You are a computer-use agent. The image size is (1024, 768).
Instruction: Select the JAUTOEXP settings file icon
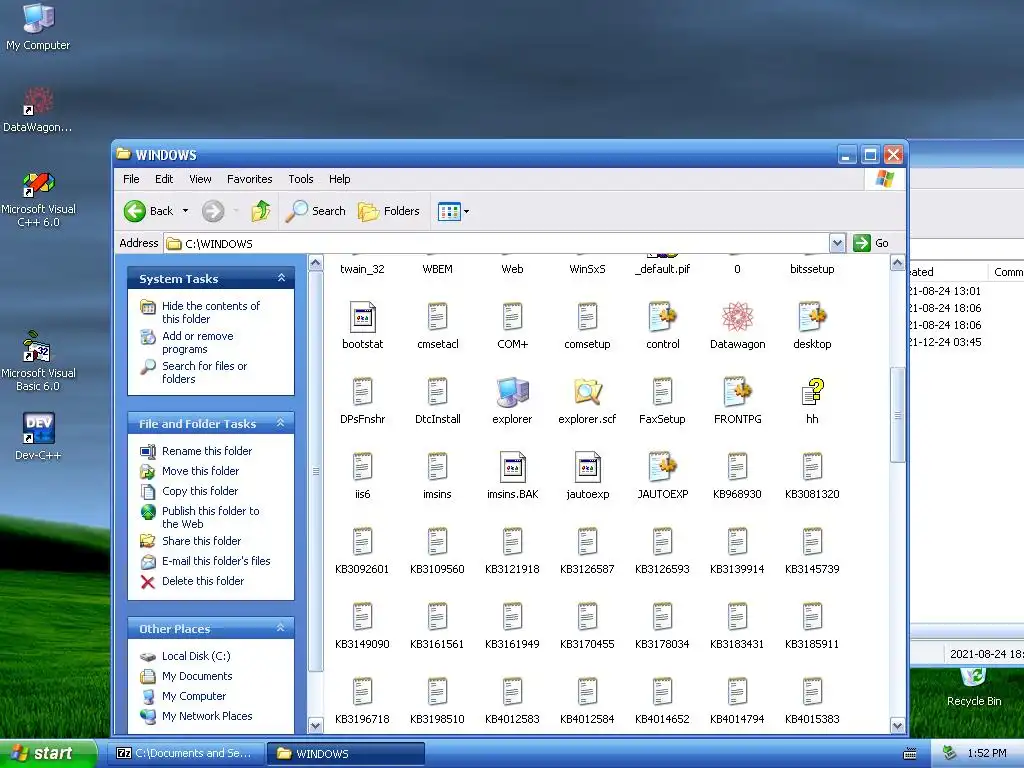point(662,467)
